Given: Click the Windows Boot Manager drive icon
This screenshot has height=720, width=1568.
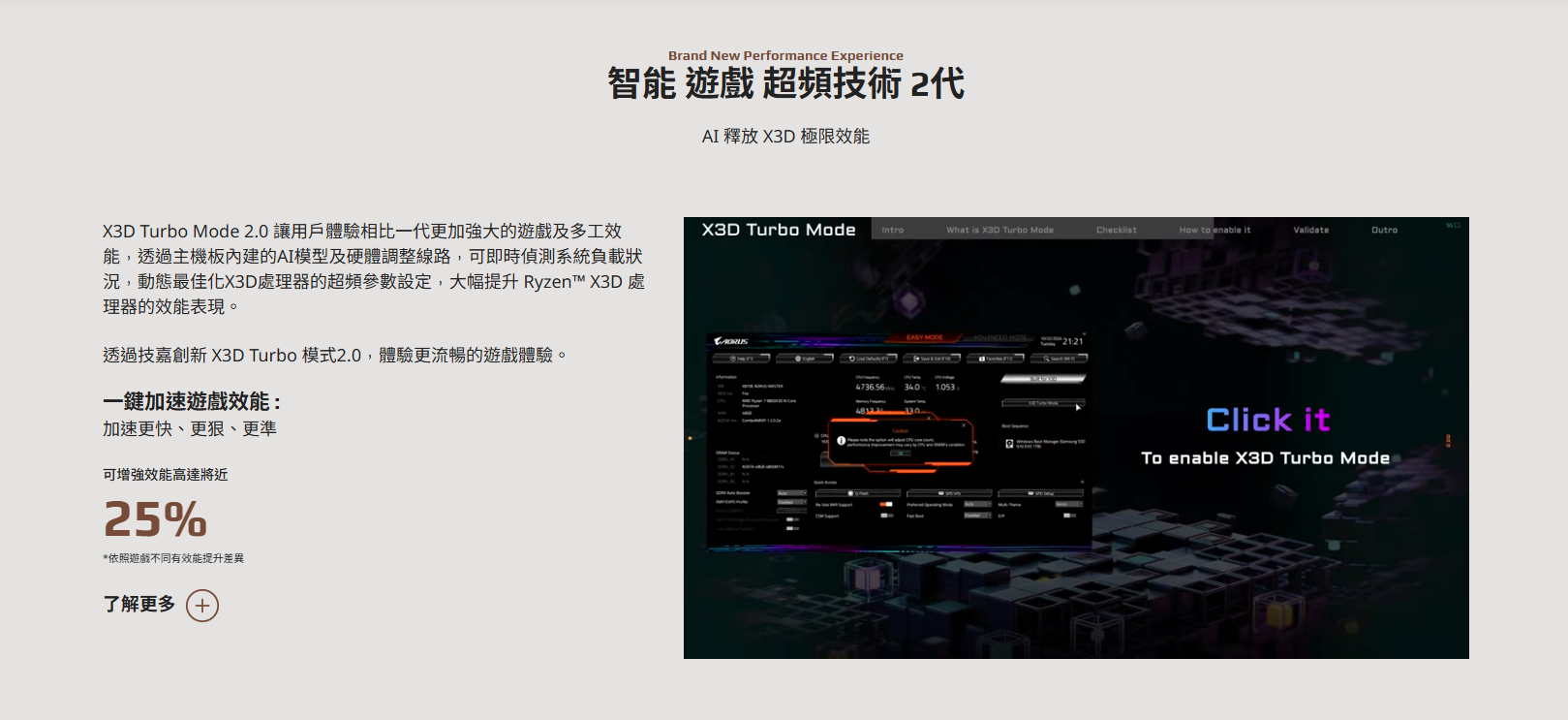Looking at the screenshot, I should [x=1009, y=444].
